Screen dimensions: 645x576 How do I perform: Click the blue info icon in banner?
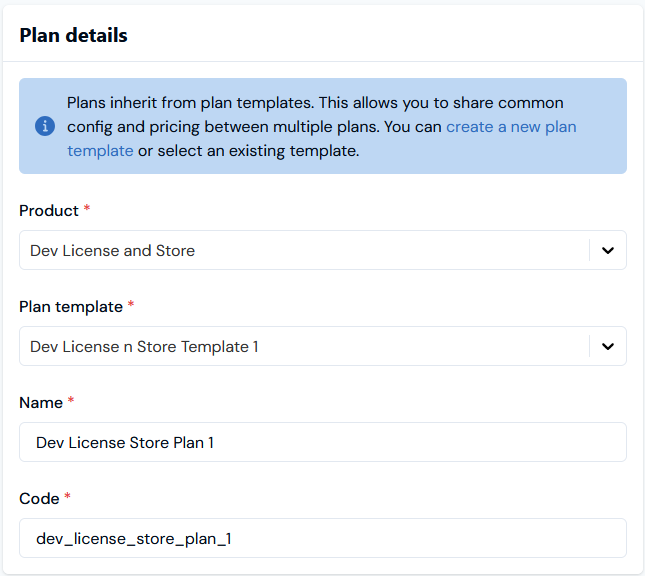tap(45, 126)
